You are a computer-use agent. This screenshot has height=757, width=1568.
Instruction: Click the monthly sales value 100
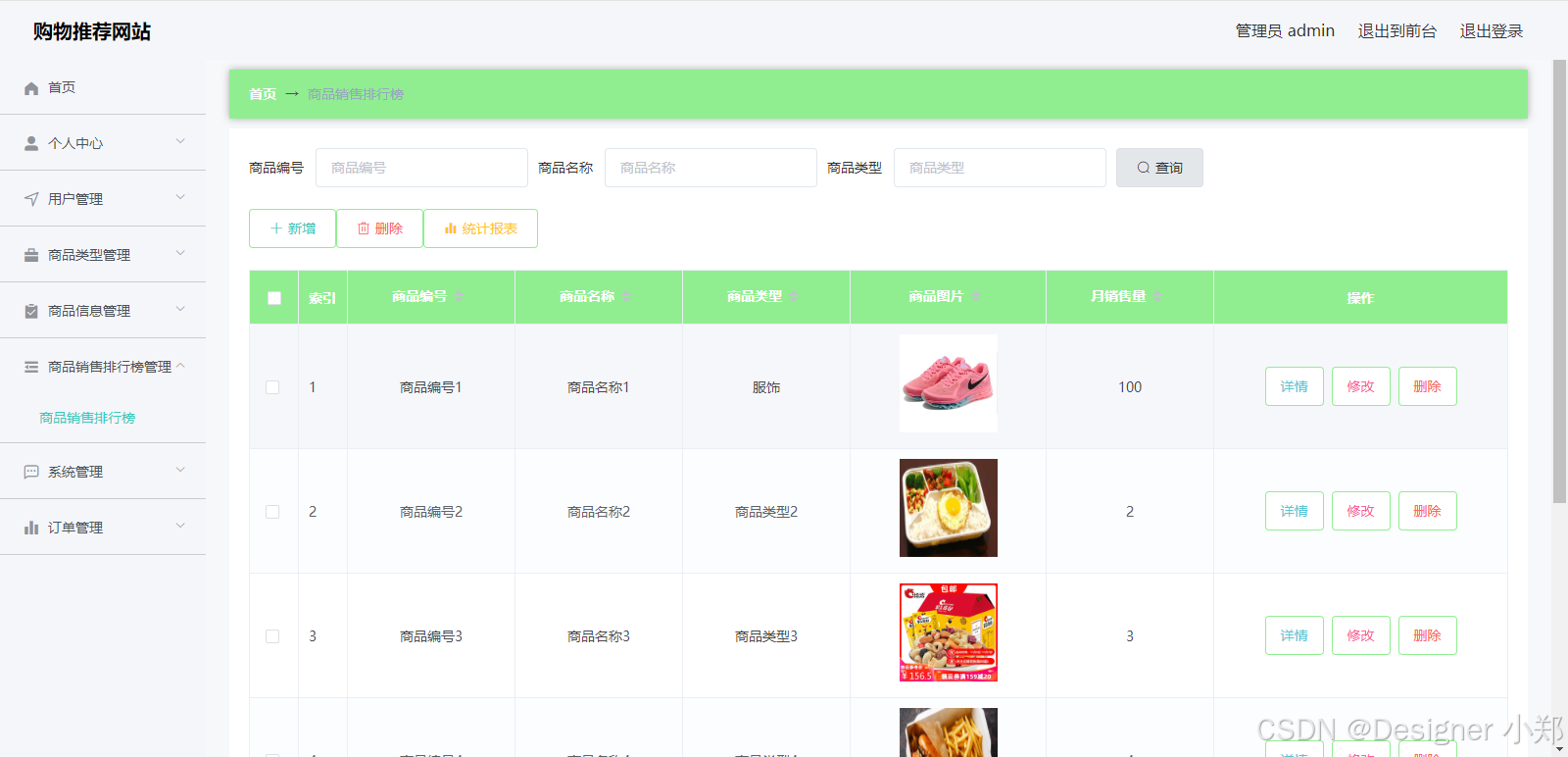[1130, 387]
